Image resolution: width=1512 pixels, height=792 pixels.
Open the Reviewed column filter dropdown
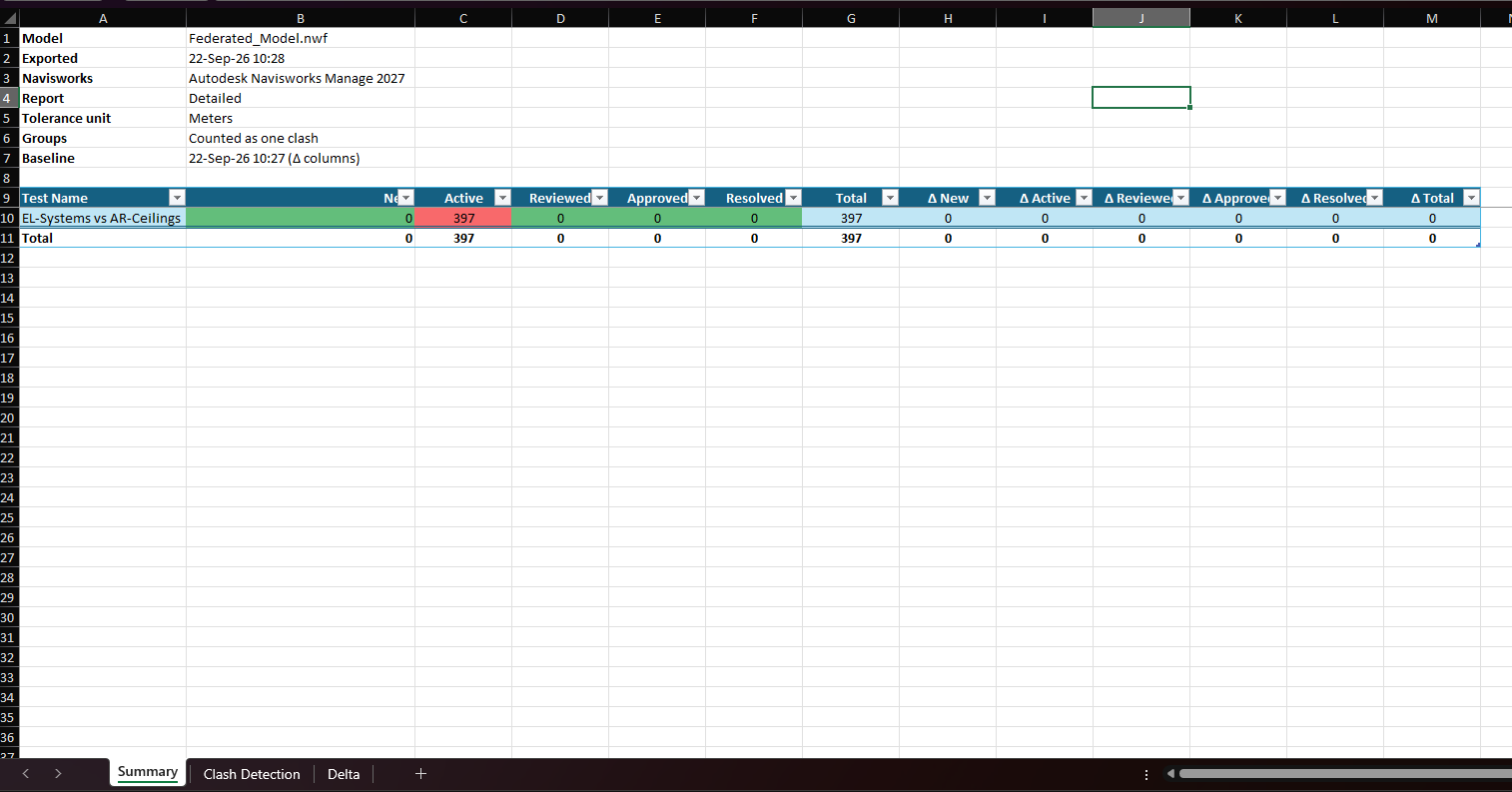599,198
